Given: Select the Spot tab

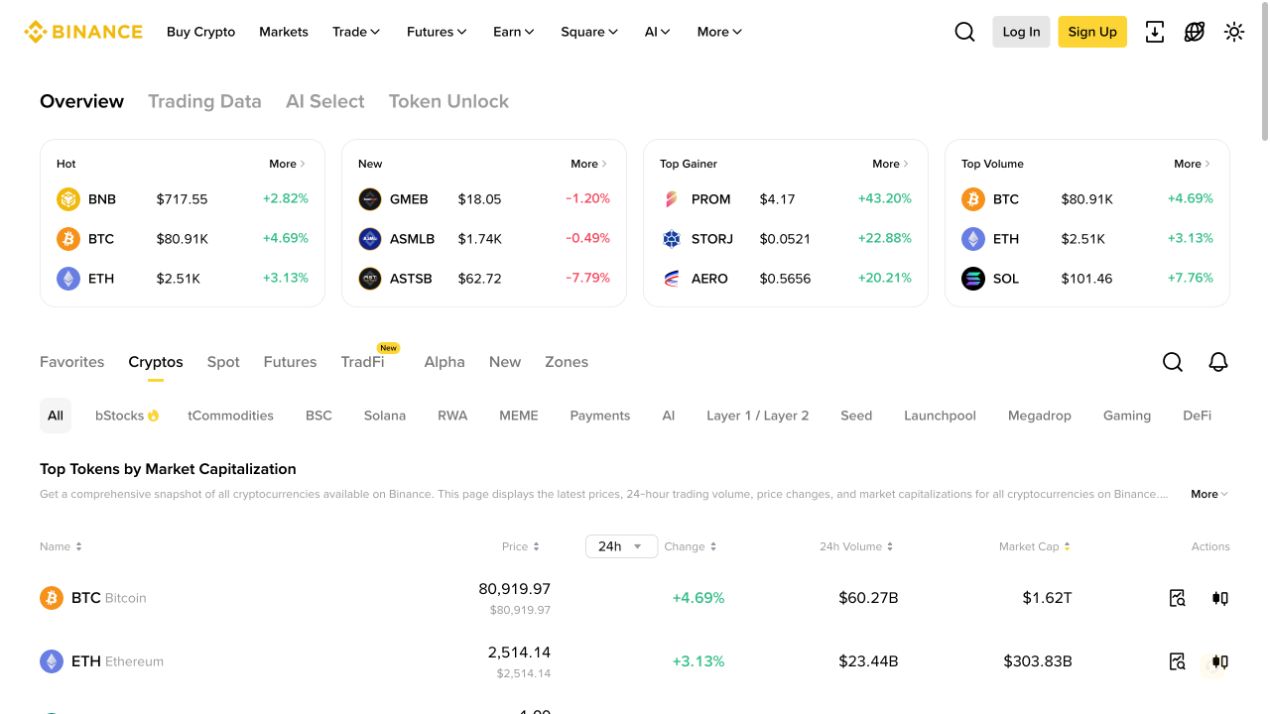Looking at the screenshot, I should tap(223, 362).
